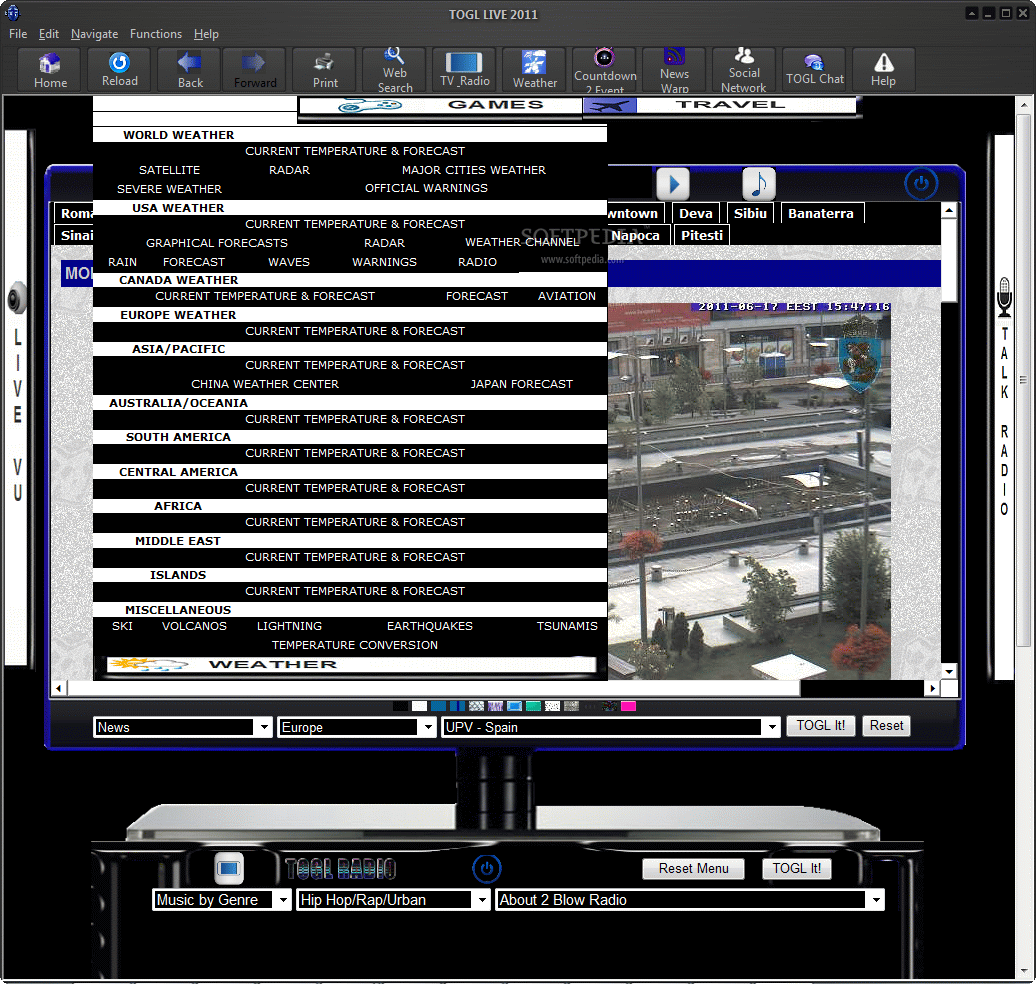Open MAJOR CITIES WEATHER link
The image size is (1036, 984).
(x=474, y=170)
